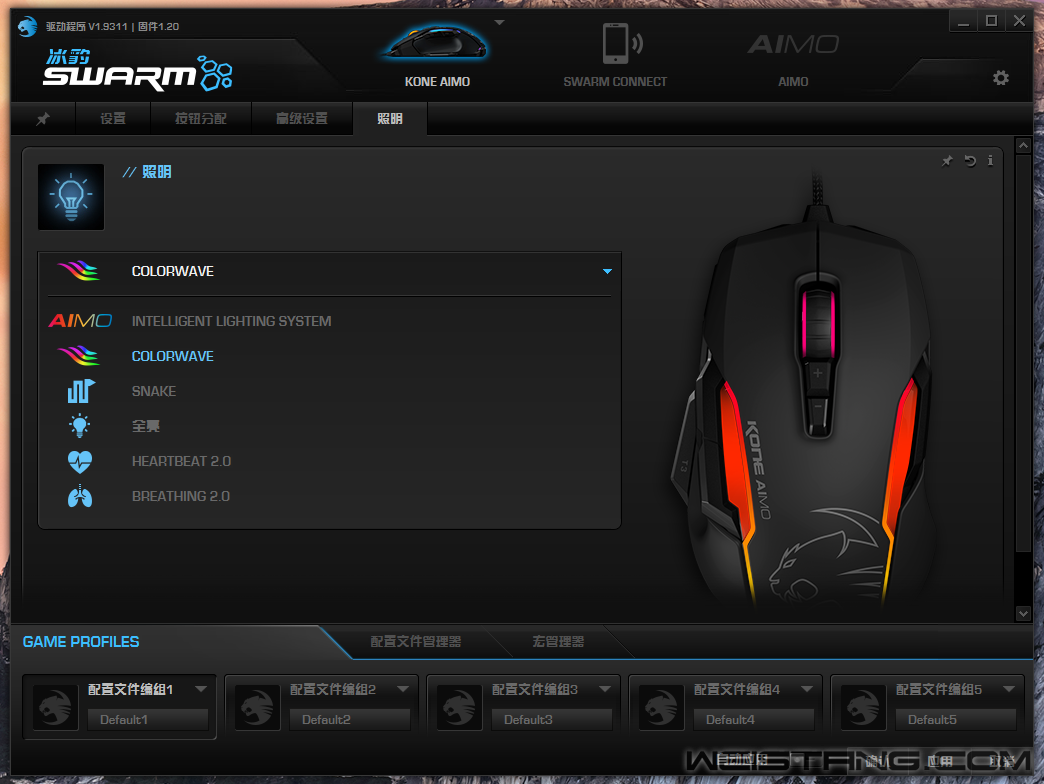The height and width of the screenshot is (784, 1044).
Task: Click the scroll up arrow of the panel
Action: [x=1023, y=146]
